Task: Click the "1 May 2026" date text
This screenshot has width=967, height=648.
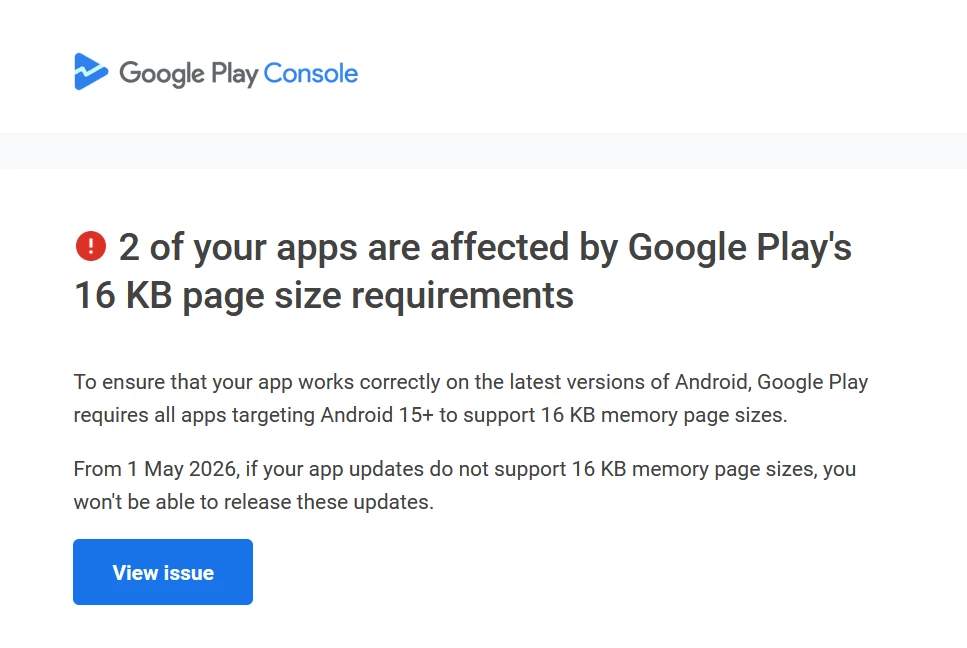Action: pos(183,469)
